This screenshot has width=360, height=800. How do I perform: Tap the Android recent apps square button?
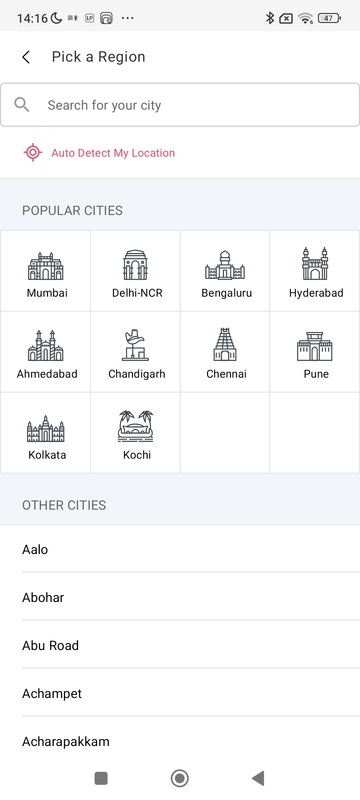[101, 778]
